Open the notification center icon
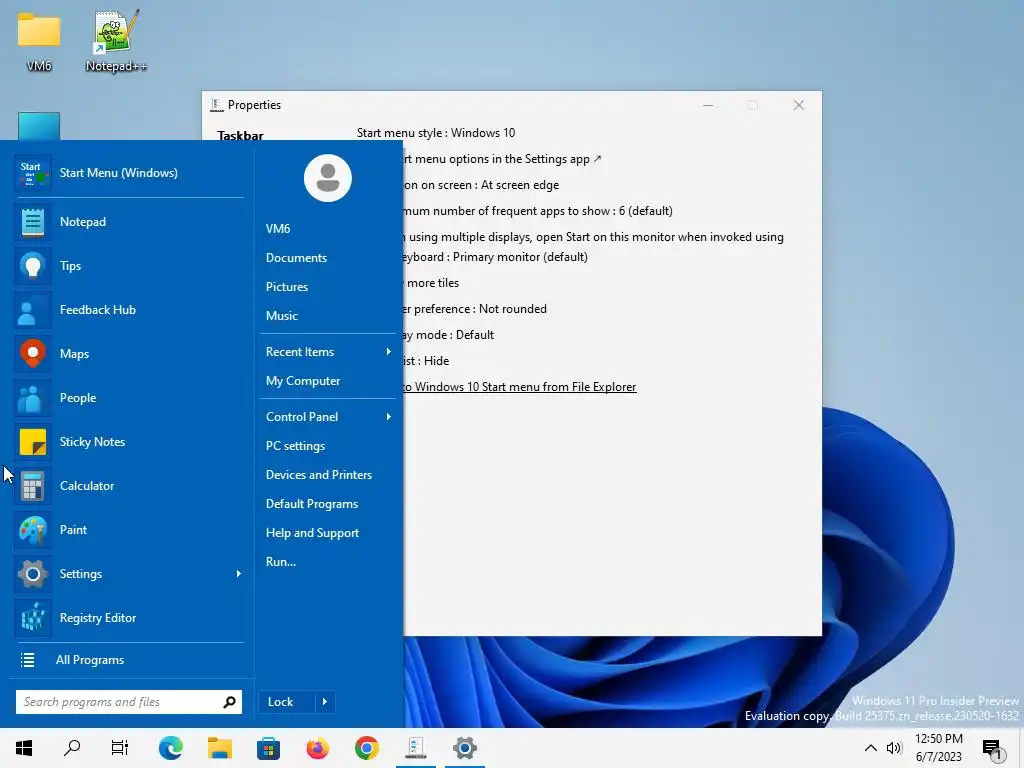The height and width of the screenshot is (768, 1024). coord(992,749)
